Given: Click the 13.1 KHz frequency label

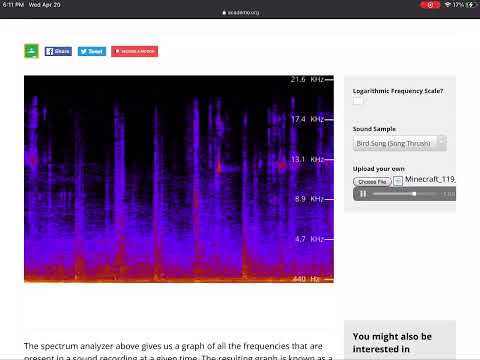Looking at the screenshot, I should [x=307, y=159].
